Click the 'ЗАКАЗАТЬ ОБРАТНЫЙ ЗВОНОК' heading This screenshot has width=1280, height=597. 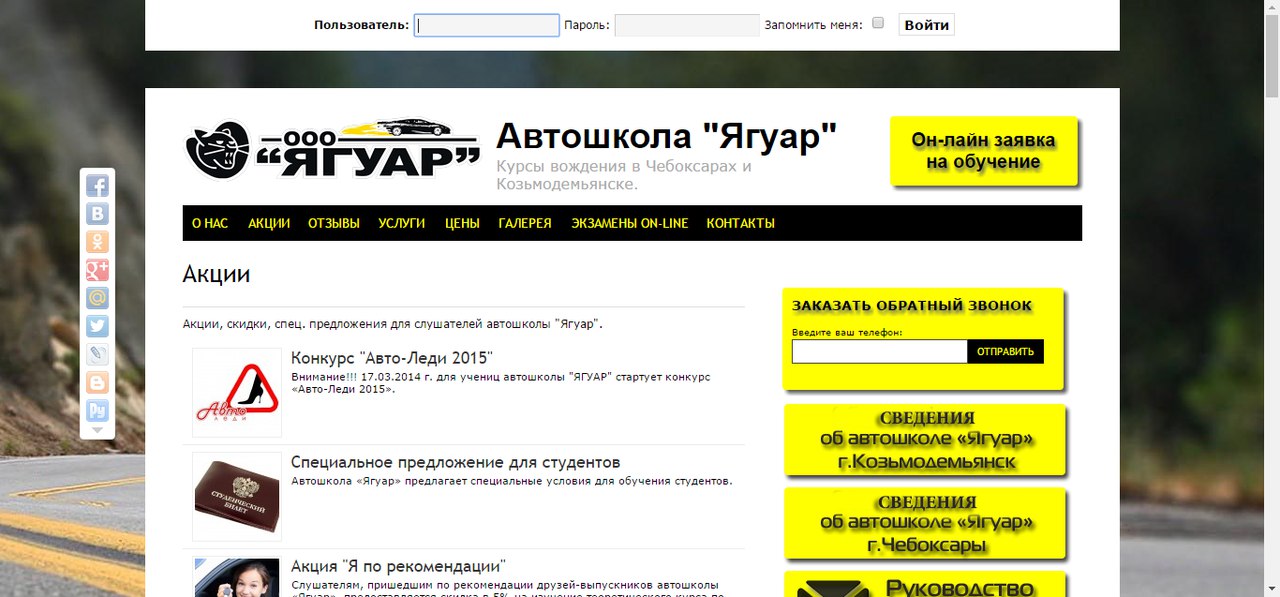tap(912, 305)
